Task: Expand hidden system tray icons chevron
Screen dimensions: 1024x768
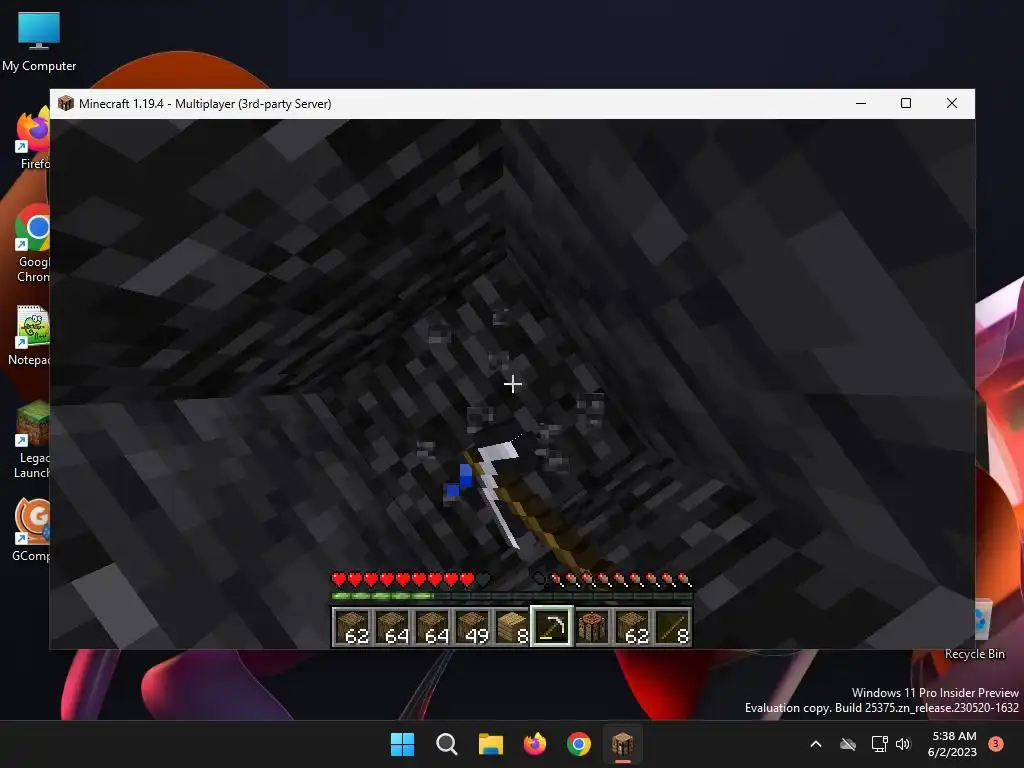Action: click(816, 744)
